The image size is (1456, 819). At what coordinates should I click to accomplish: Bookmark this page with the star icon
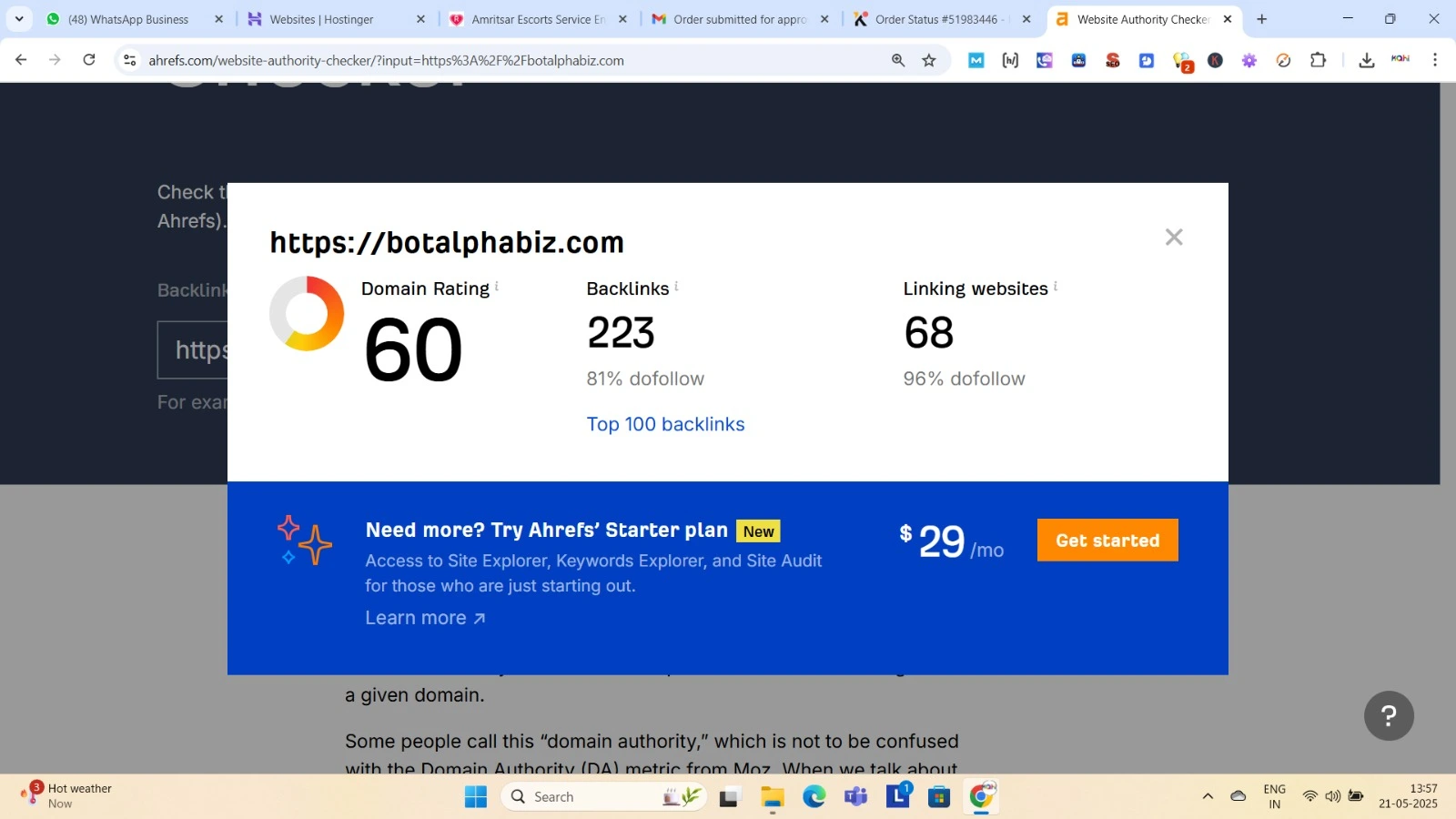point(929,60)
